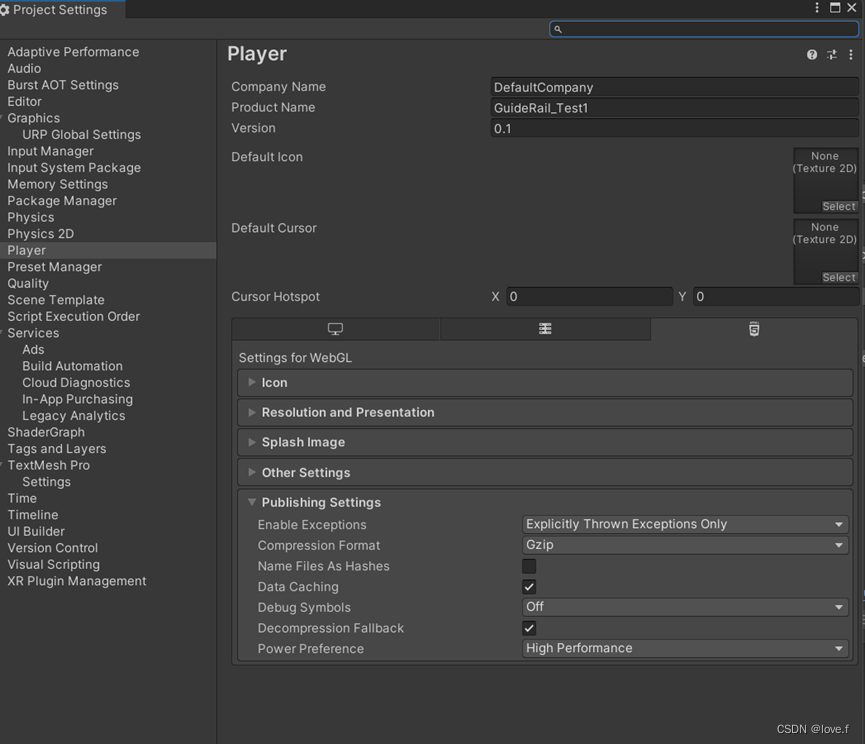Image resolution: width=865 pixels, height=744 pixels.
Task: Click the Cursor Hotspot Y field
Action: click(x=776, y=297)
